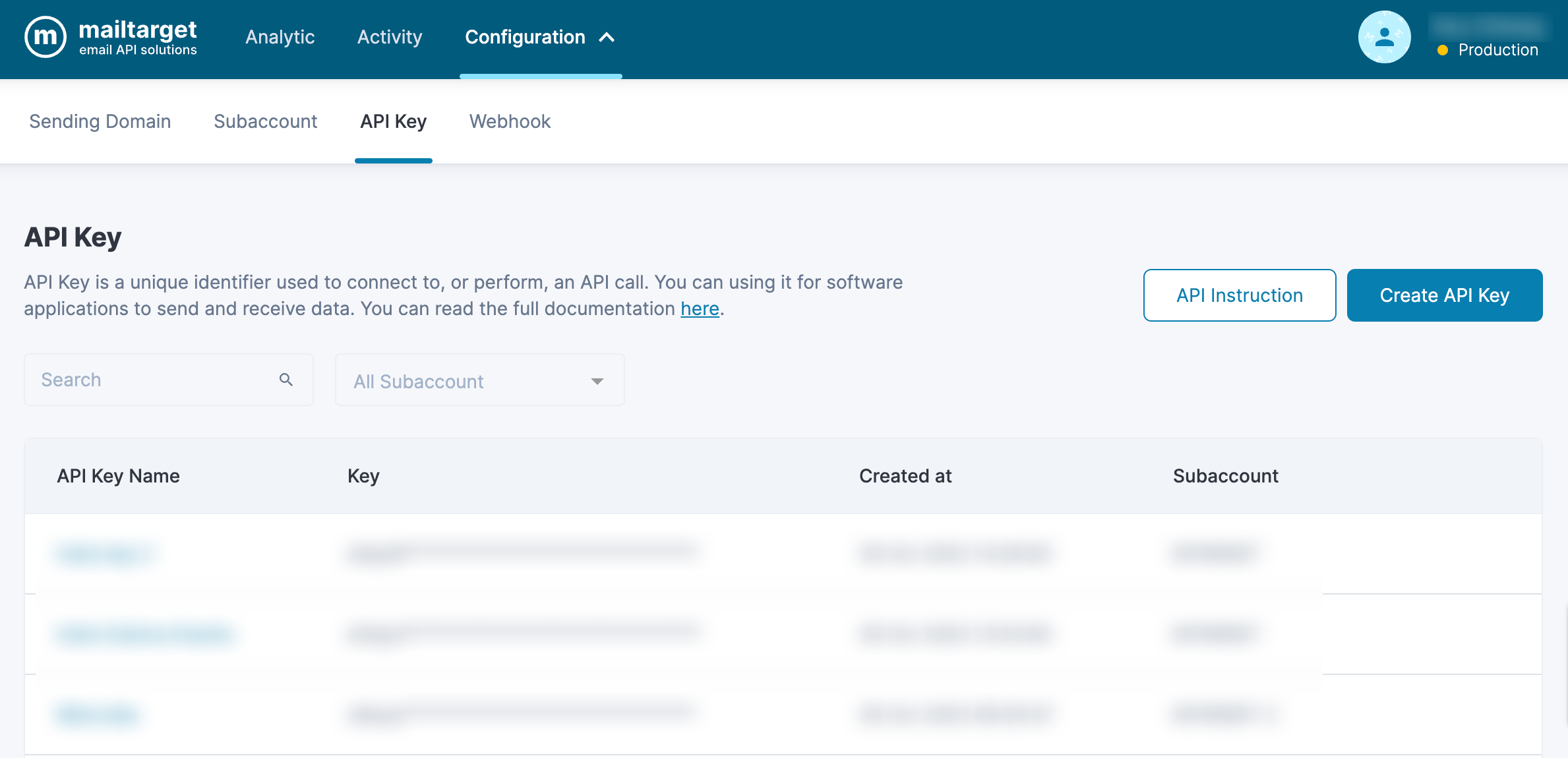Click the API Instruction button

coord(1239,295)
